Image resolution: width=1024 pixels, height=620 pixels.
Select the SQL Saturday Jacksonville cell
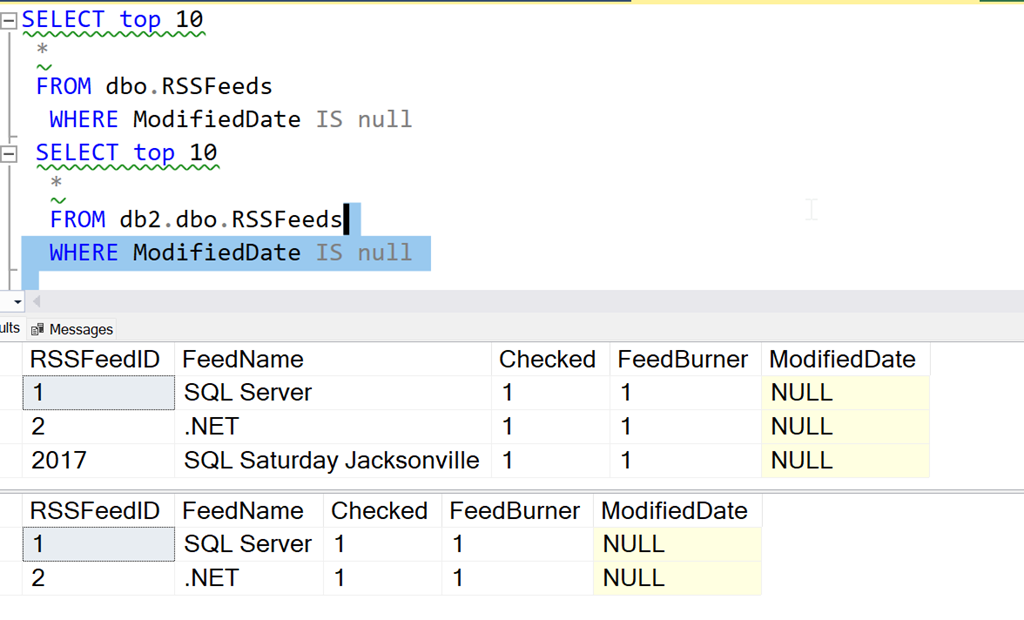pyautogui.click(x=331, y=461)
